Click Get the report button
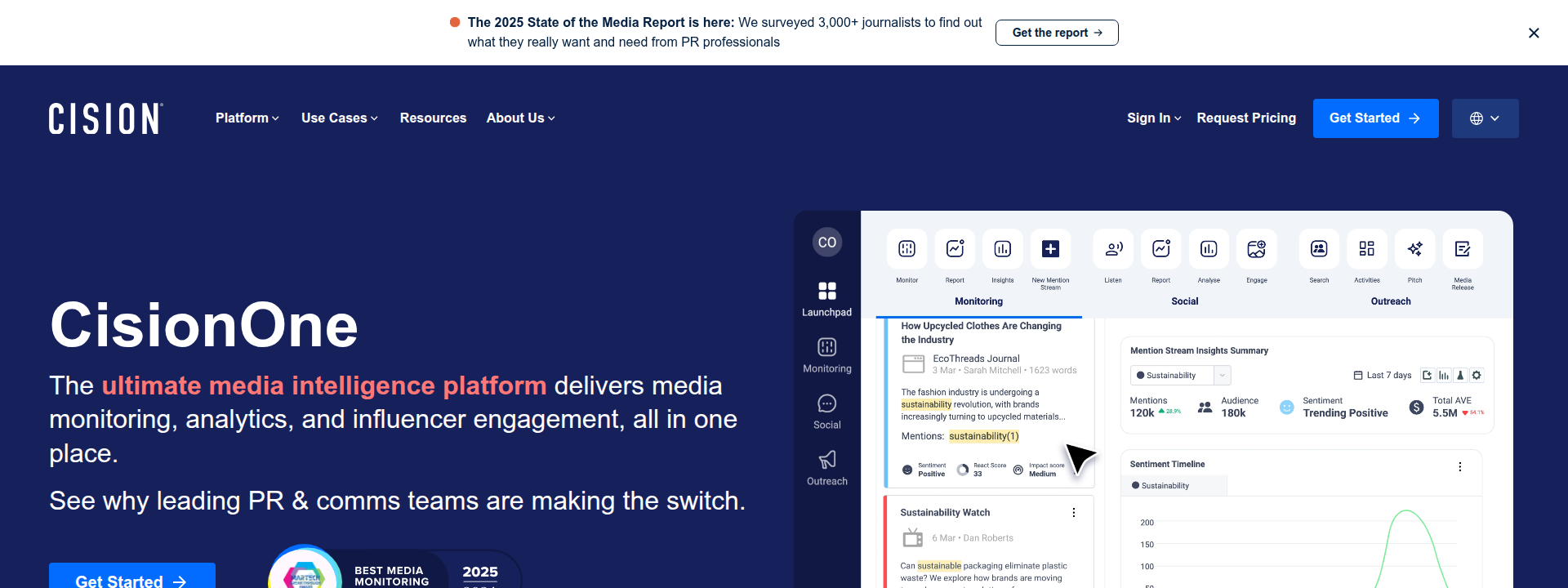1568x588 pixels. tap(1057, 33)
